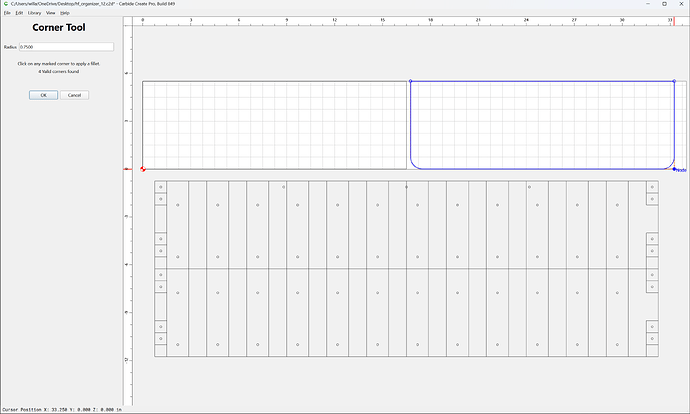
Task: Click the red marker on the left ruler
Action: click(128, 169)
